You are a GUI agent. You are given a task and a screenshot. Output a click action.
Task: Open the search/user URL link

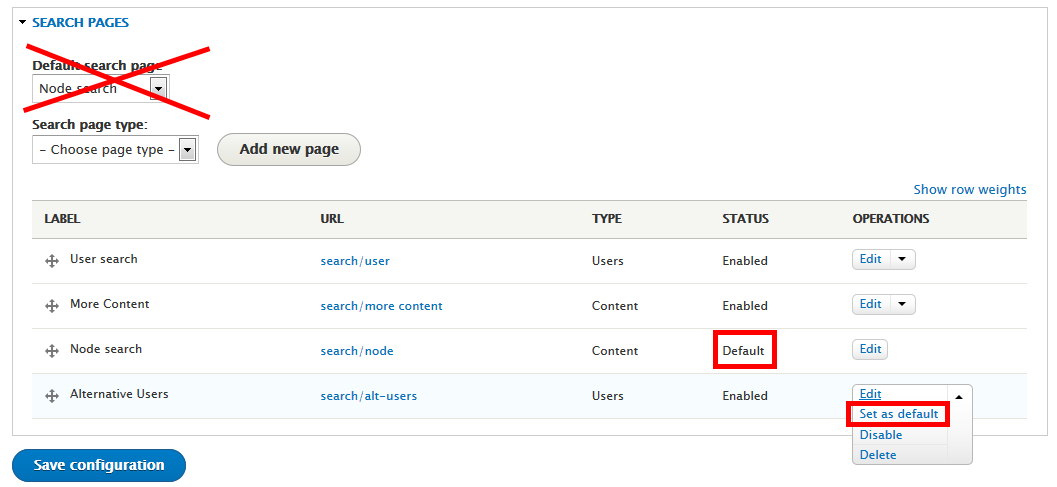(355, 261)
